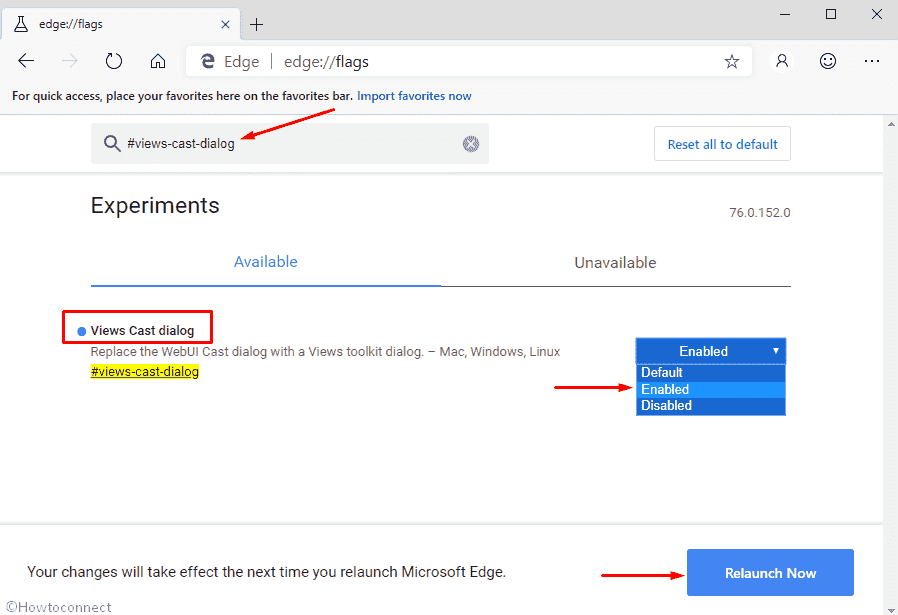Open the Settings and more menu
The height and width of the screenshot is (615, 898).
(x=872, y=61)
